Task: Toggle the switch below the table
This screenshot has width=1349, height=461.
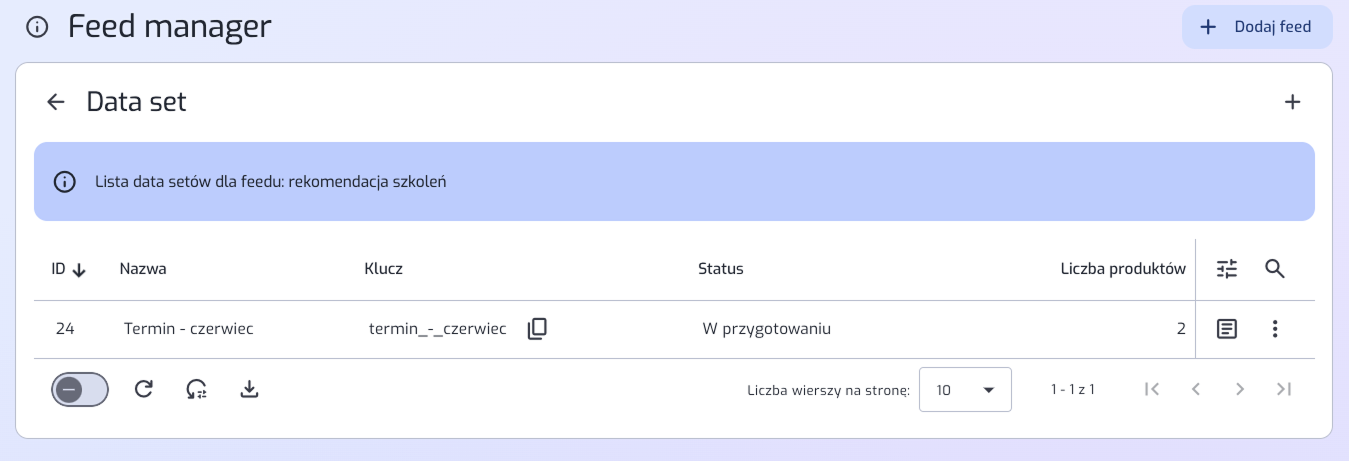Action: (x=80, y=390)
